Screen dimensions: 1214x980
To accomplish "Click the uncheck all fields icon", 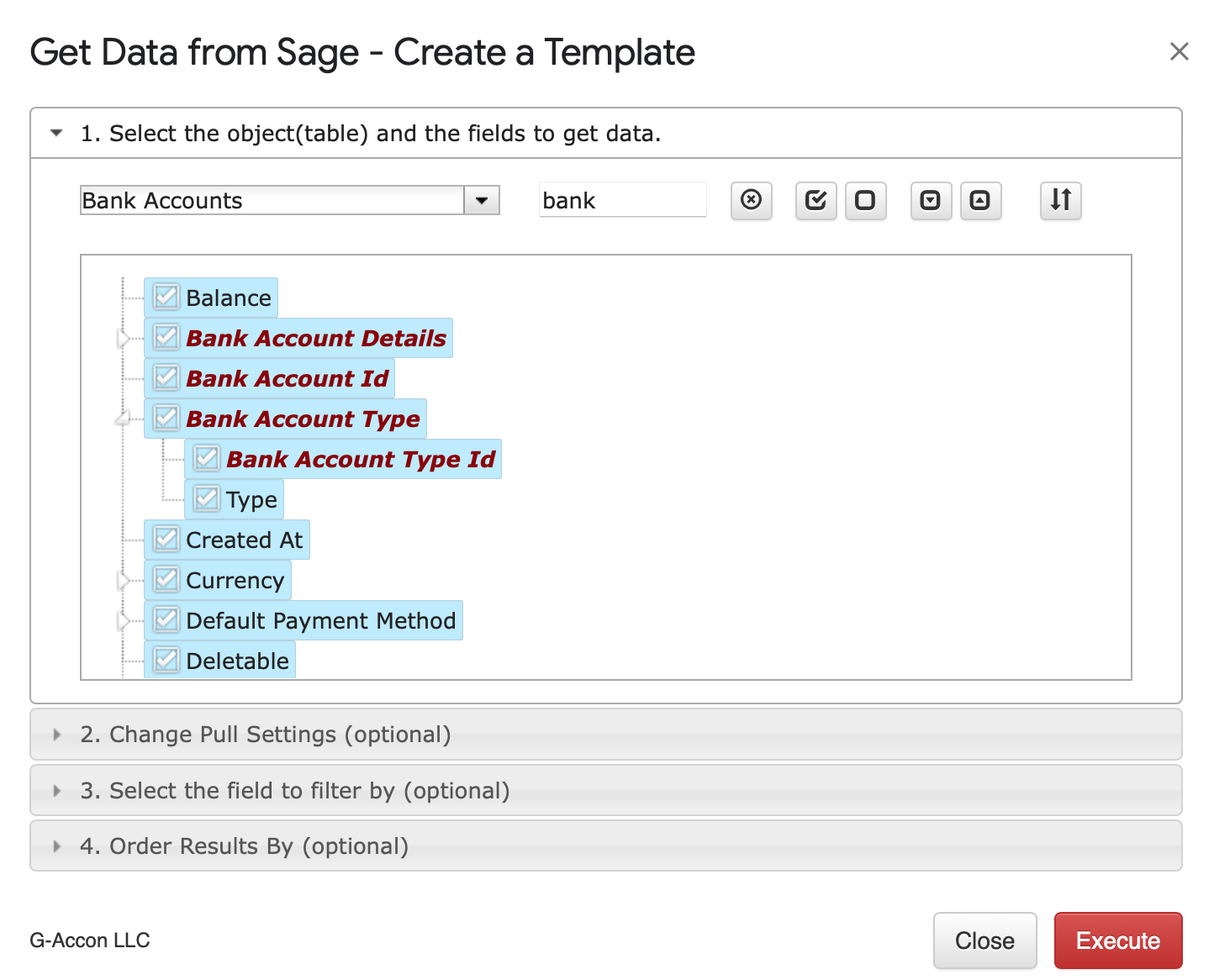I will pos(865,201).
